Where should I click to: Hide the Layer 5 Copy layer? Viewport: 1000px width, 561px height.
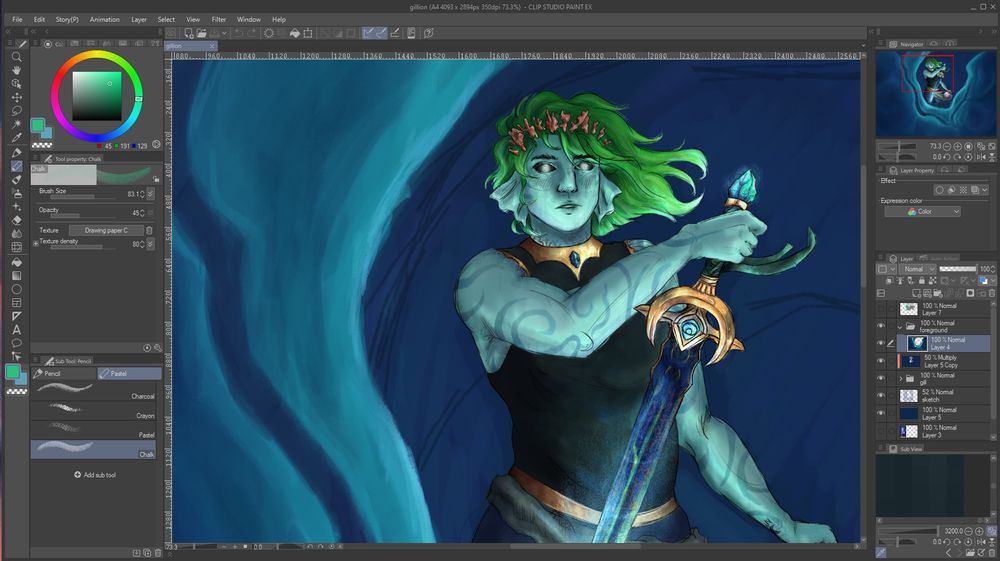881,361
